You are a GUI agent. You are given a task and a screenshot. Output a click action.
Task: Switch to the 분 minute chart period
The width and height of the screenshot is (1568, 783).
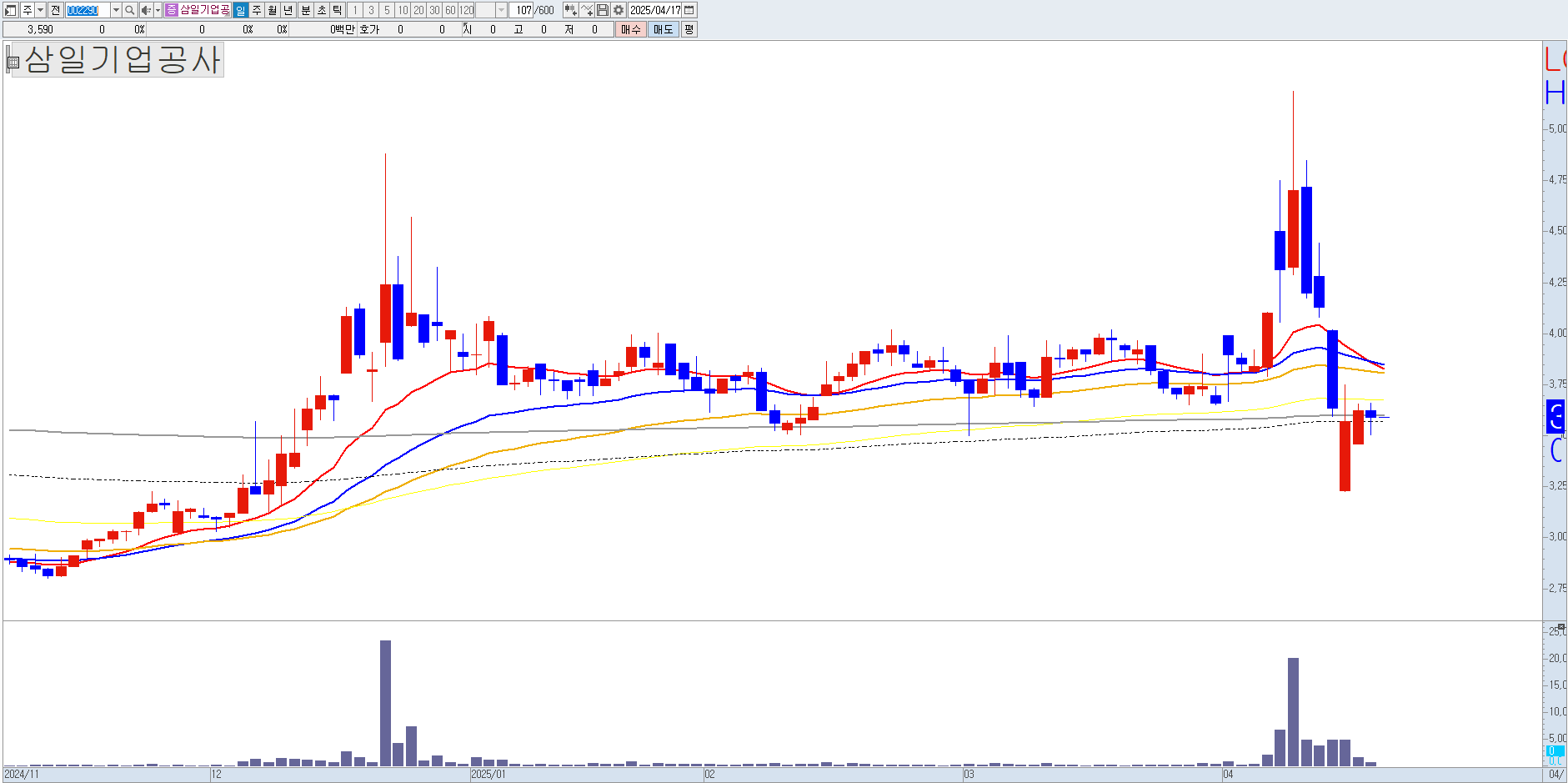click(305, 10)
